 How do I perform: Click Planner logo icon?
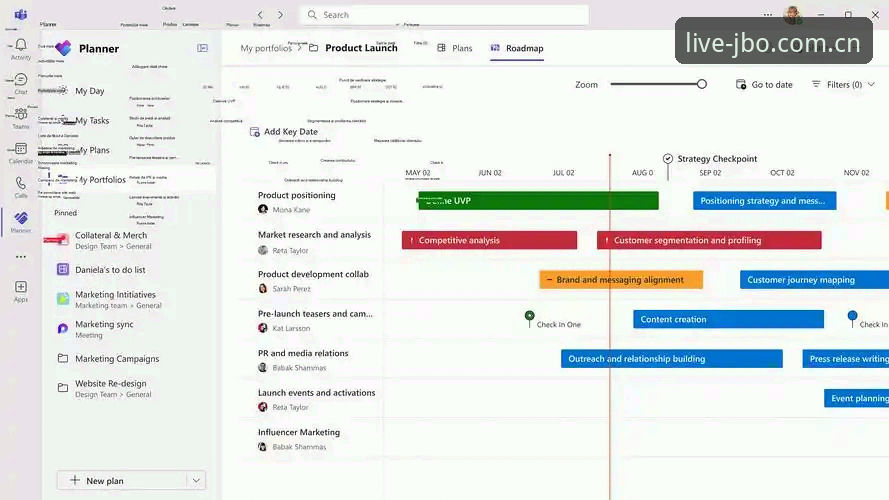[64, 48]
